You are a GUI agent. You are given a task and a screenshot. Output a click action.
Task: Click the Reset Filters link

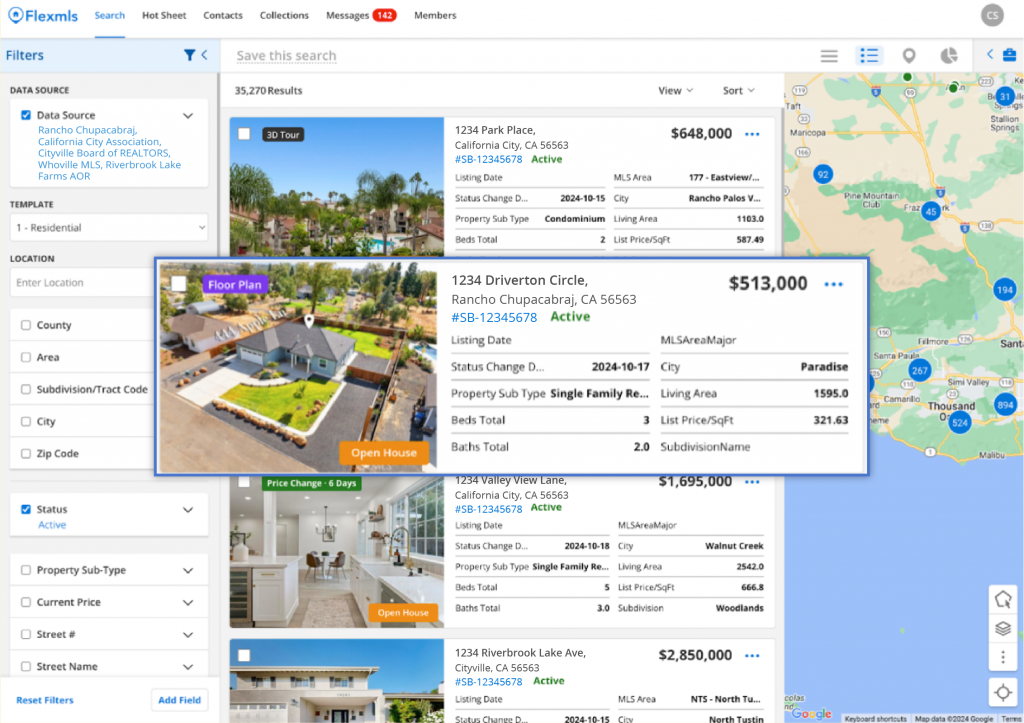(x=45, y=700)
